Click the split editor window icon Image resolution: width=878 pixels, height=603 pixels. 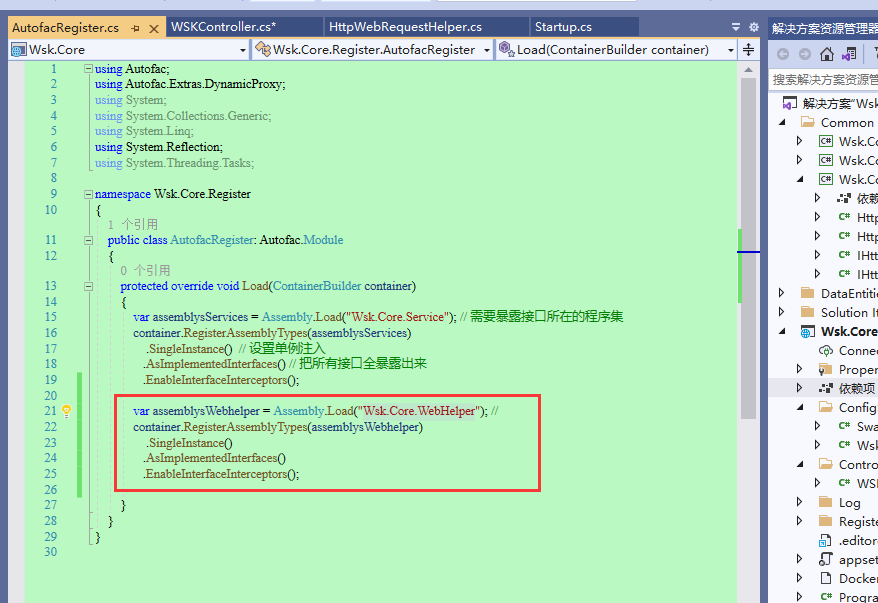[x=748, y=51]
